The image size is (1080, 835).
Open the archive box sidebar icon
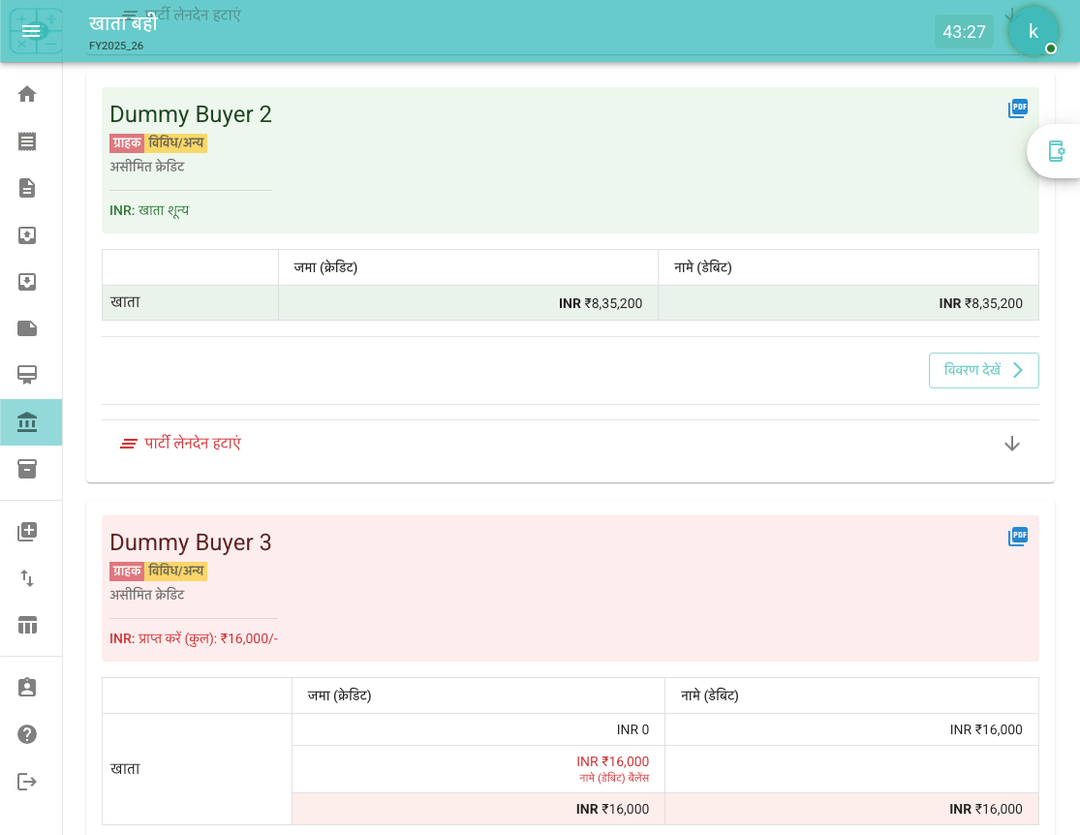tap(27, 469)
